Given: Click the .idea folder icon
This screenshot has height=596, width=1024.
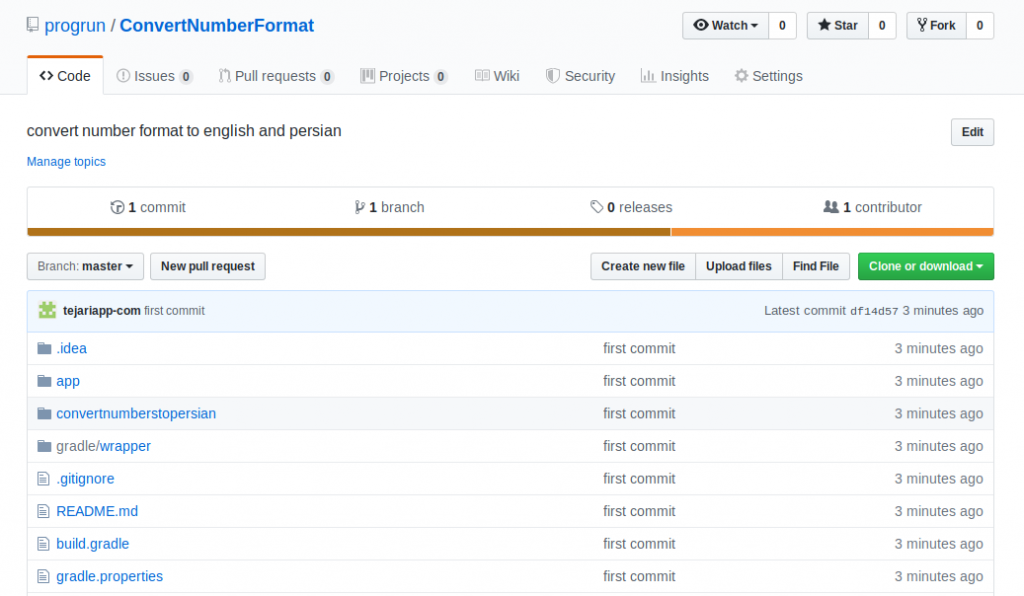Looking at the screenshot, I should pos(44,349).
